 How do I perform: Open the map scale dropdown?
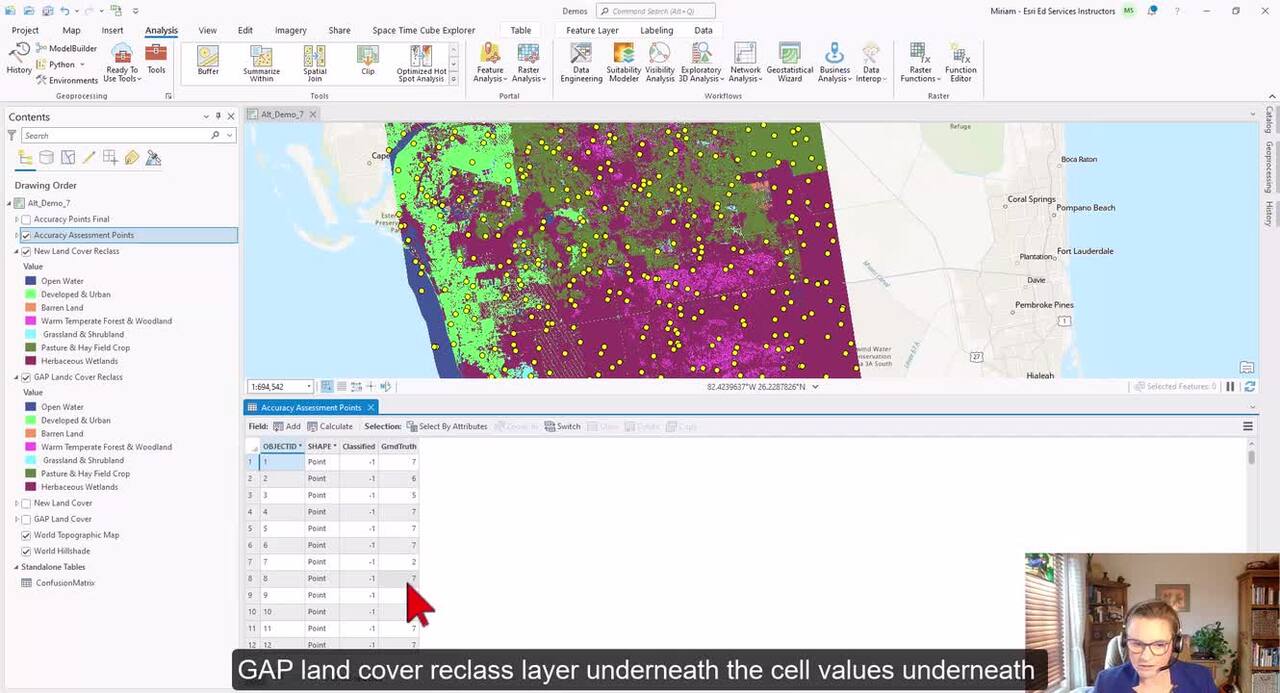point(308,387)
